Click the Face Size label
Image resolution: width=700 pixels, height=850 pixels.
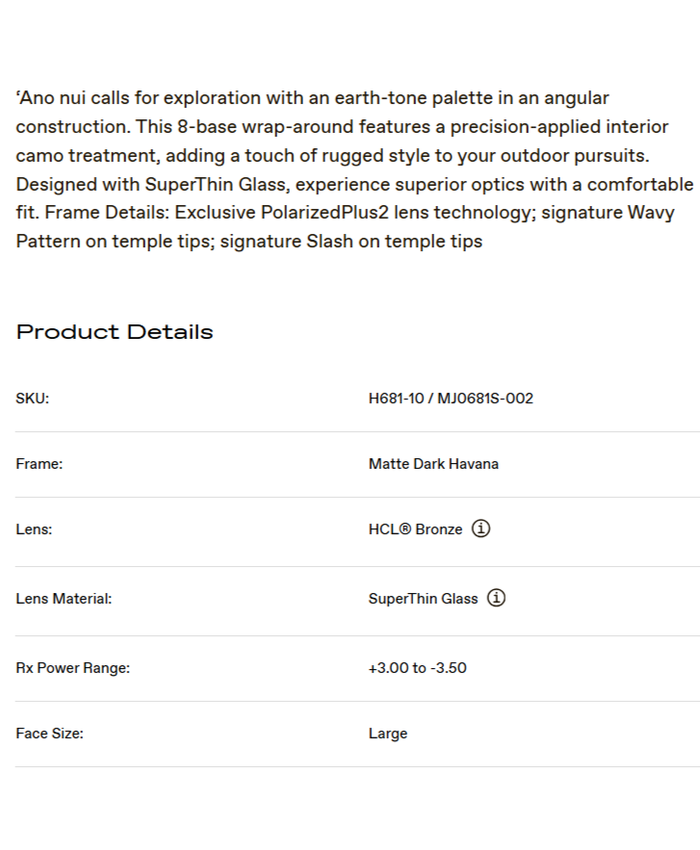point(49,733)
